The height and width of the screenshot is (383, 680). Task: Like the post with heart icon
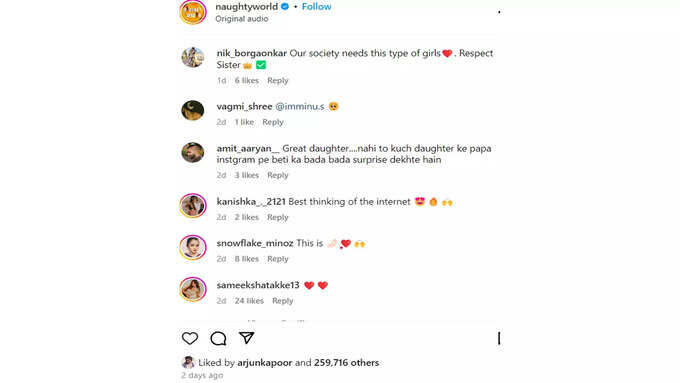click(x=190, y=338)
